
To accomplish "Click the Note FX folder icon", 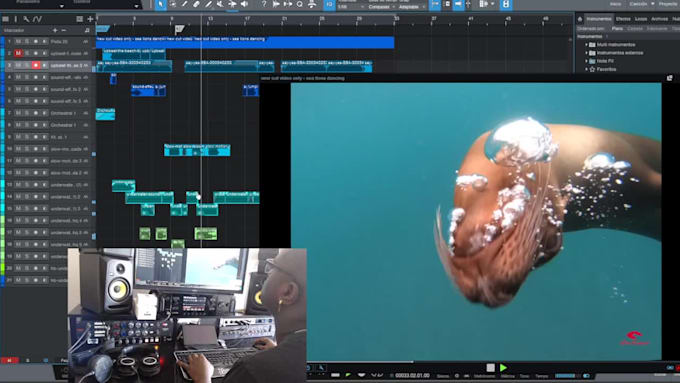I will point(592,61).
